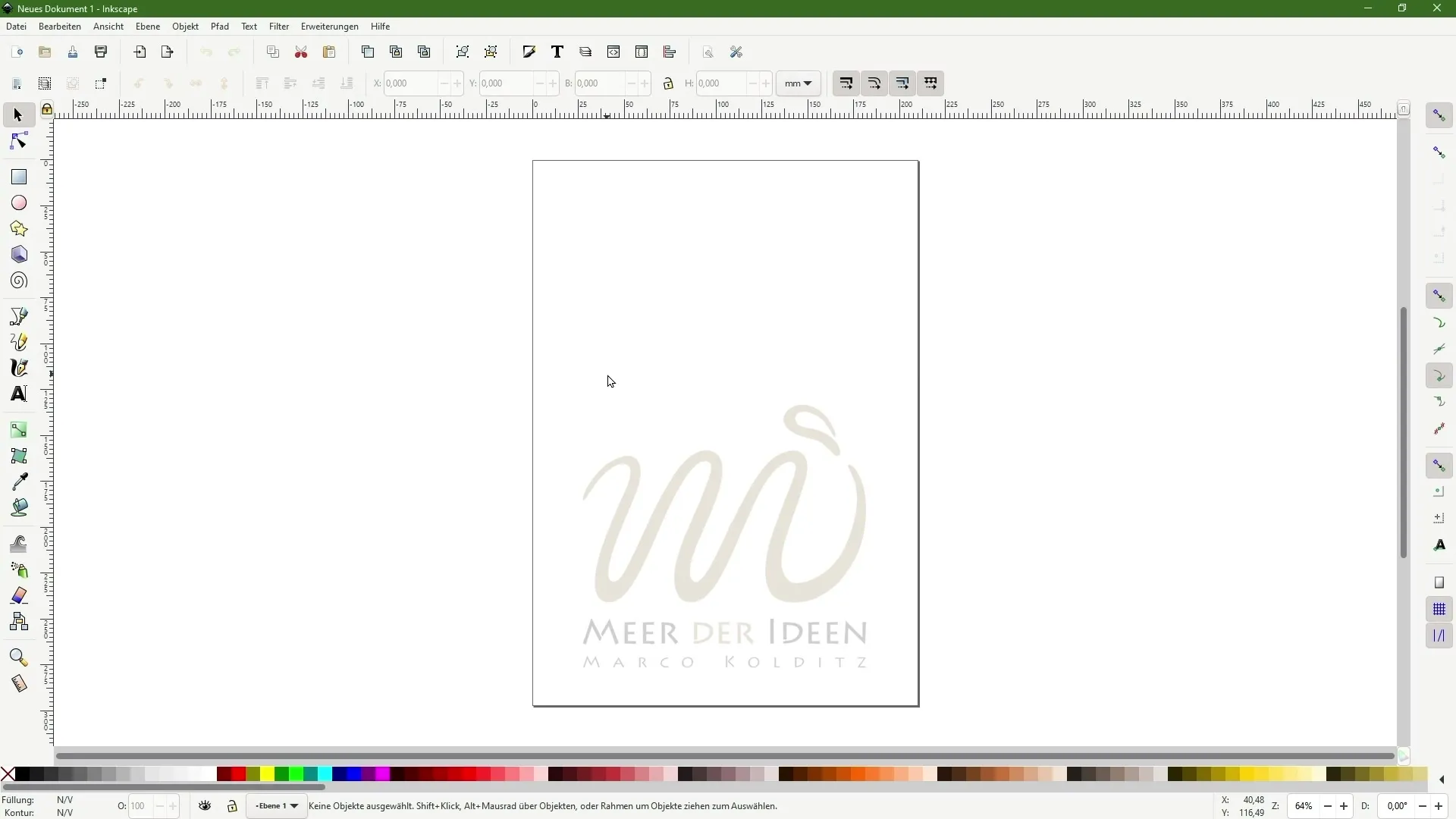Select the Ellipse circle tool
The height and width of the screenshot is (819, 1456).
(x=18, y=203)
